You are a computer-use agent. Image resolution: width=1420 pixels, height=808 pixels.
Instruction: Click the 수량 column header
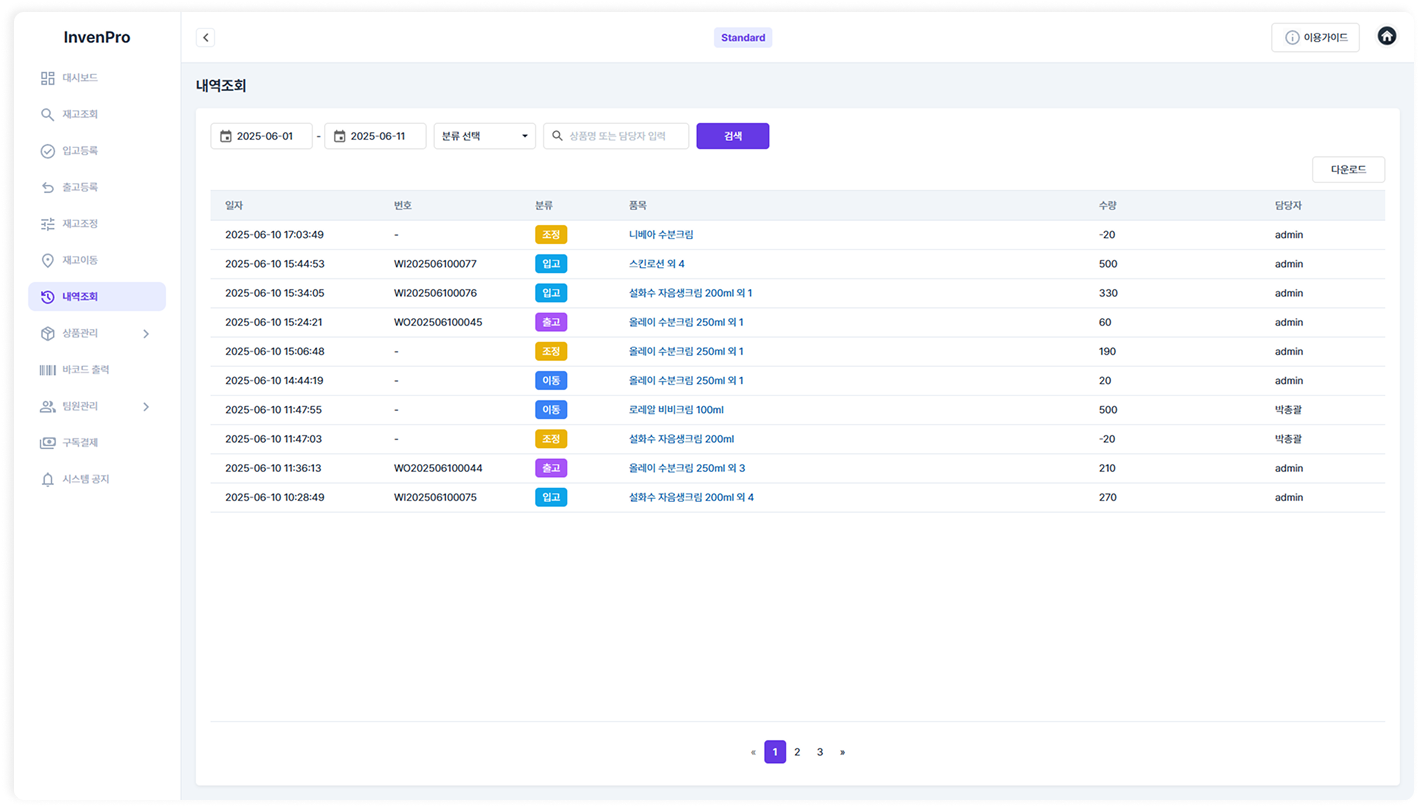tap(1107, 206)
